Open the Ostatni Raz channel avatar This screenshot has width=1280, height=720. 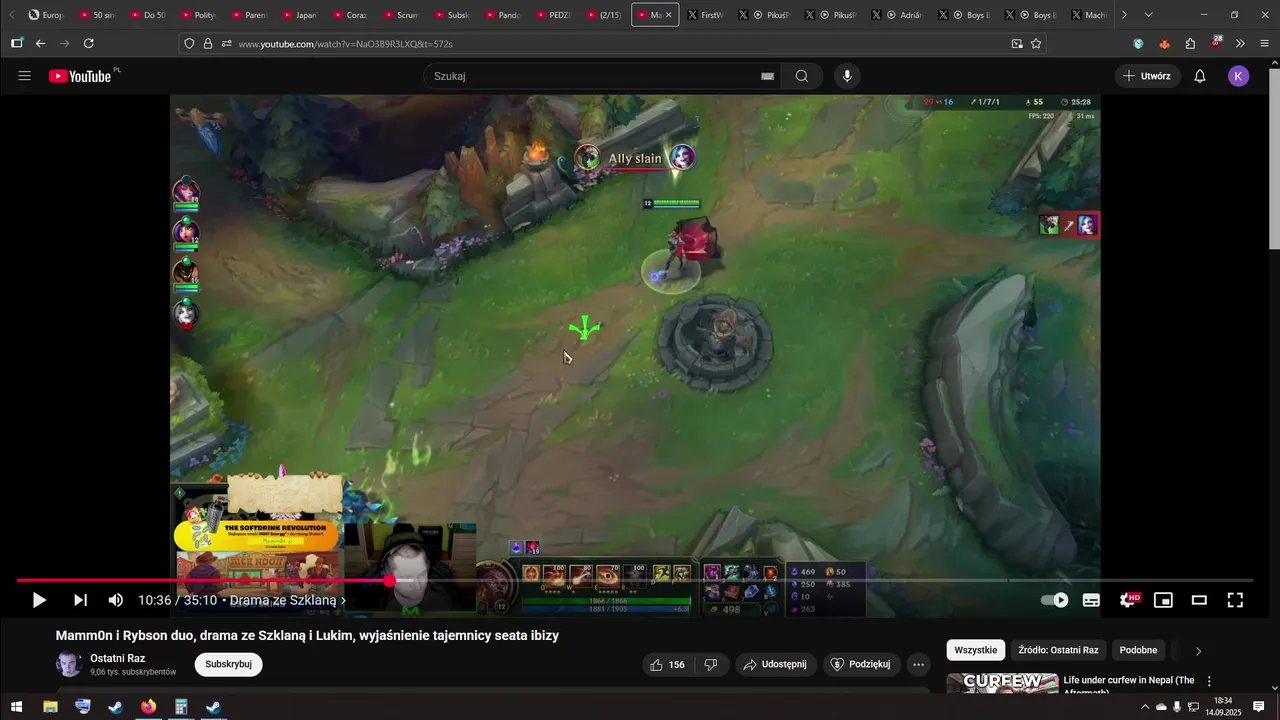[69, 664]
